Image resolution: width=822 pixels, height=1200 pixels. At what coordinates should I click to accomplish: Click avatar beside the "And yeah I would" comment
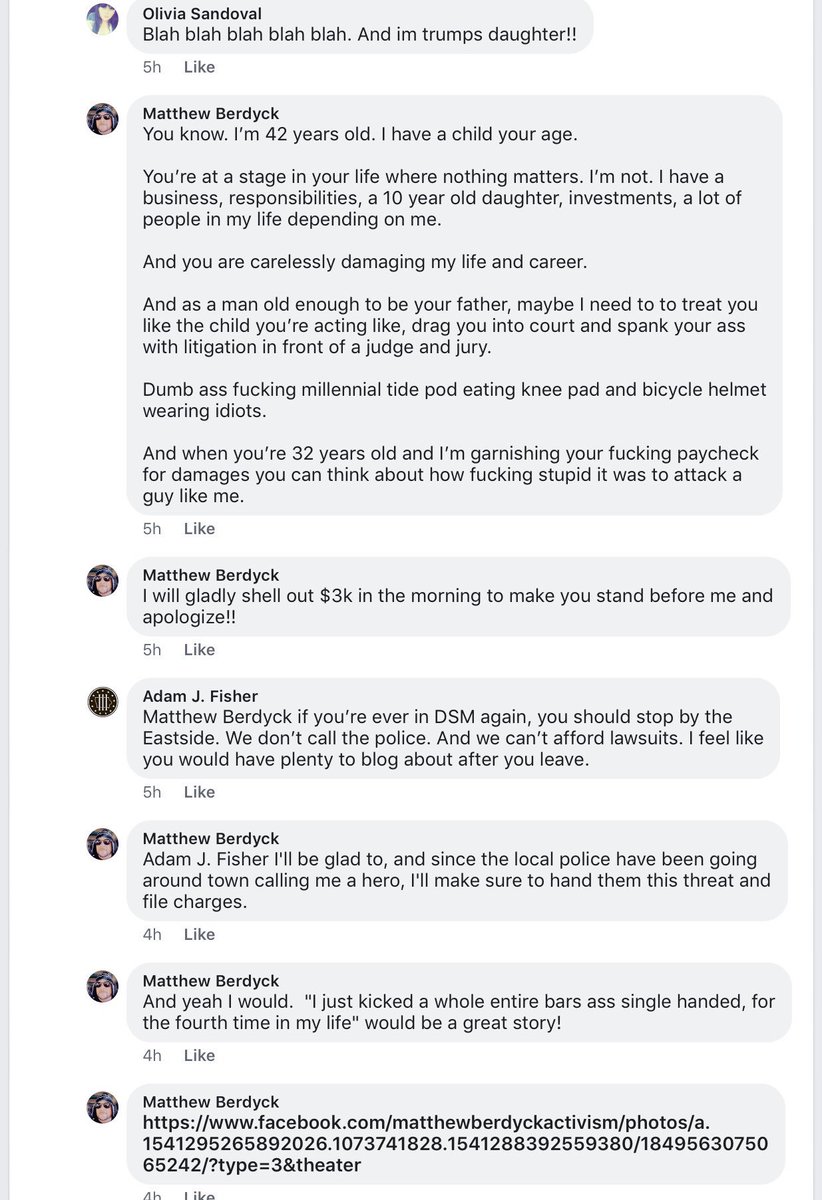[103, 986]
